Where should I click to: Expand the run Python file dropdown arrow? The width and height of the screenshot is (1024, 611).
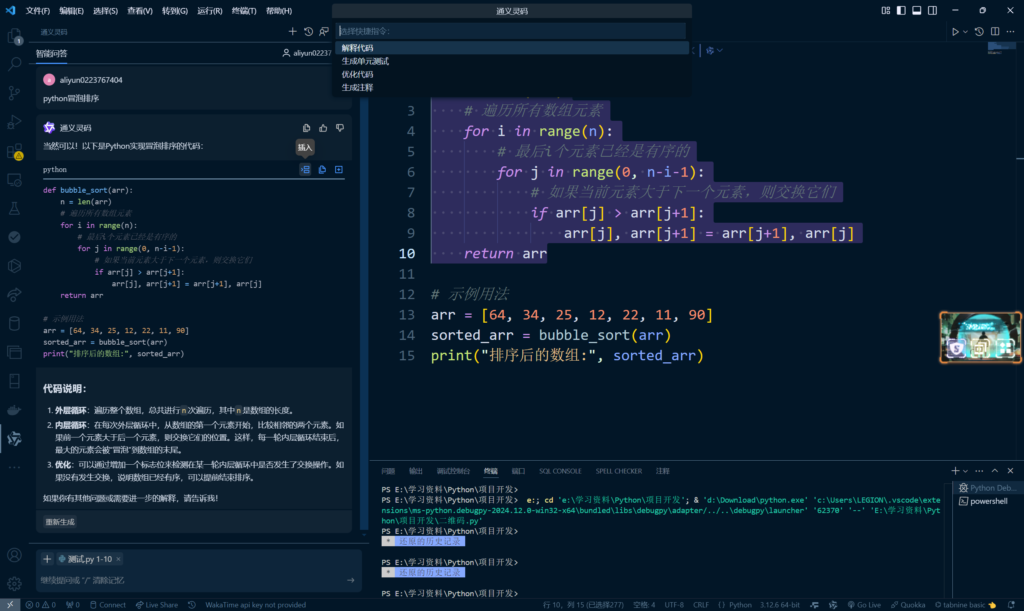(967, 32)
